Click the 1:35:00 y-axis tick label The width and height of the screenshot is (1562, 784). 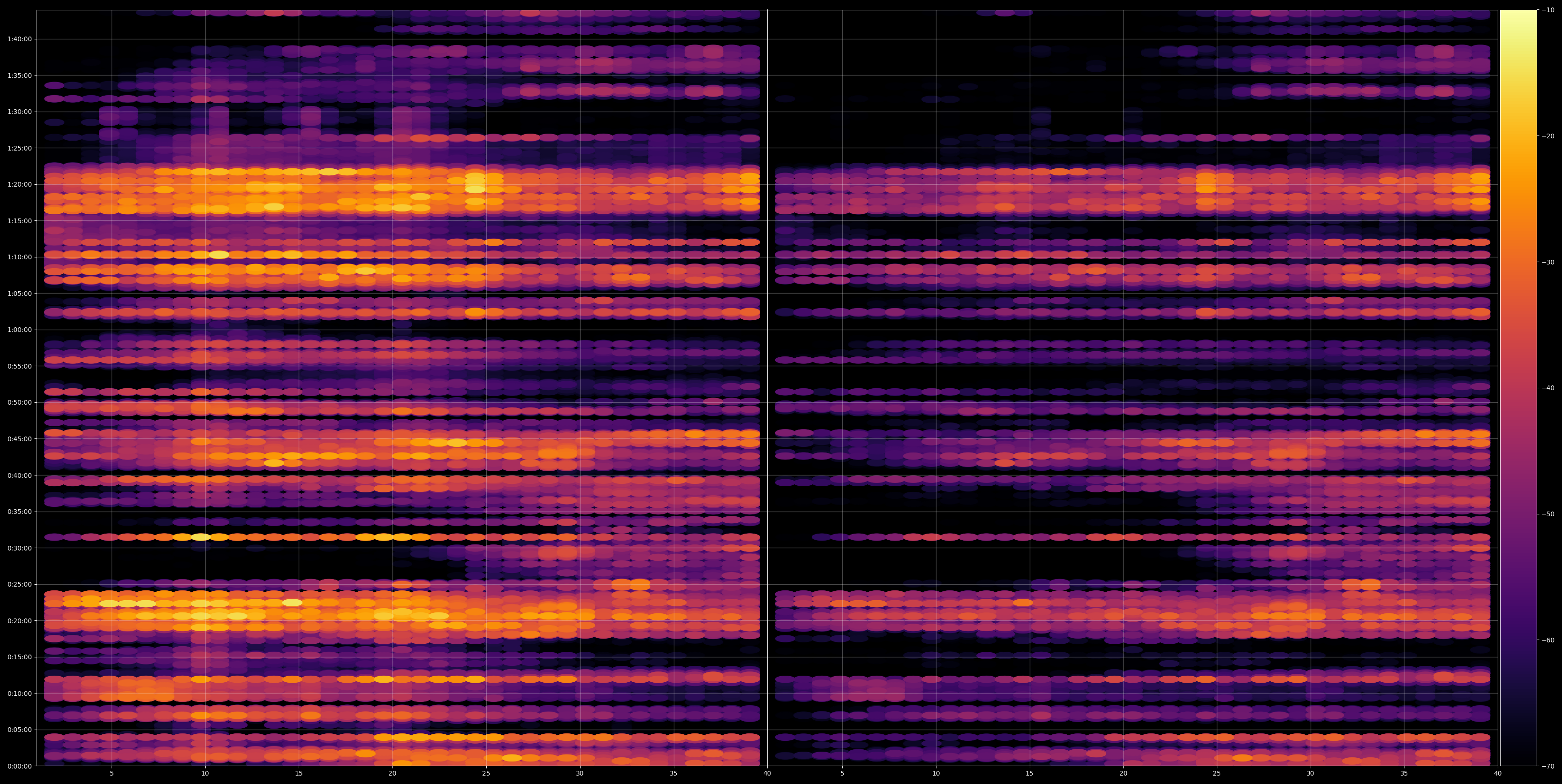point(19,75)
